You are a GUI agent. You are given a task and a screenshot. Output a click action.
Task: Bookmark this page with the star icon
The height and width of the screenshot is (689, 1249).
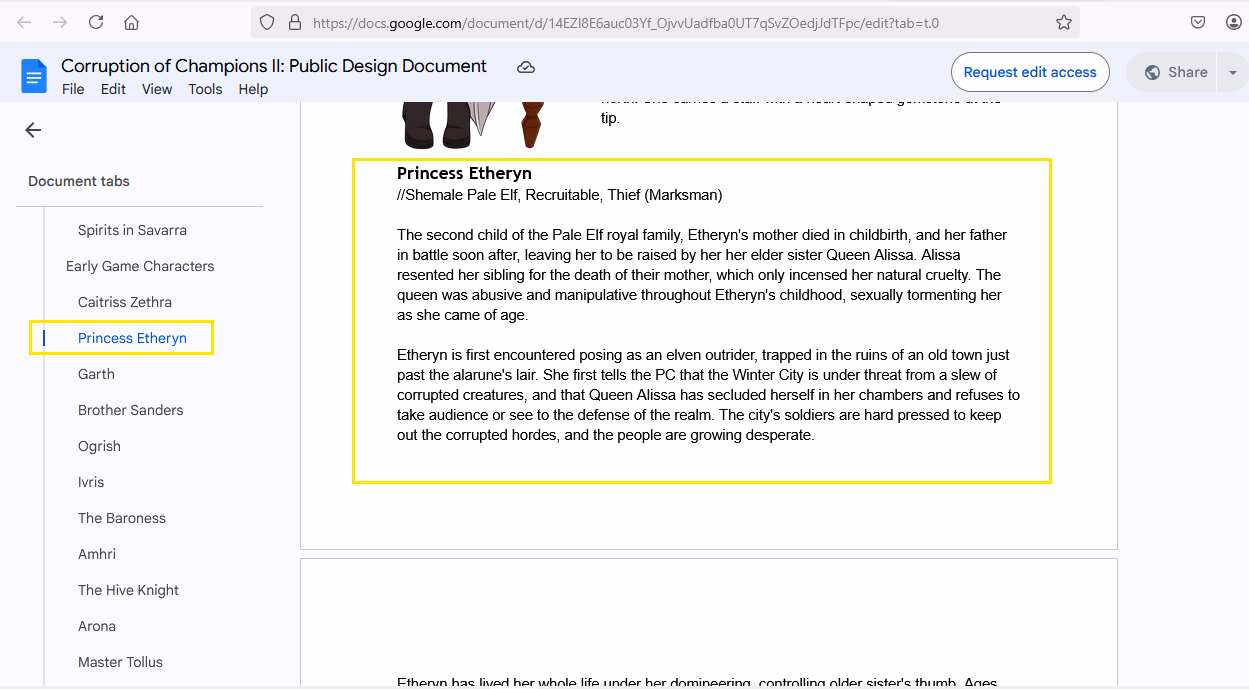1063,22
